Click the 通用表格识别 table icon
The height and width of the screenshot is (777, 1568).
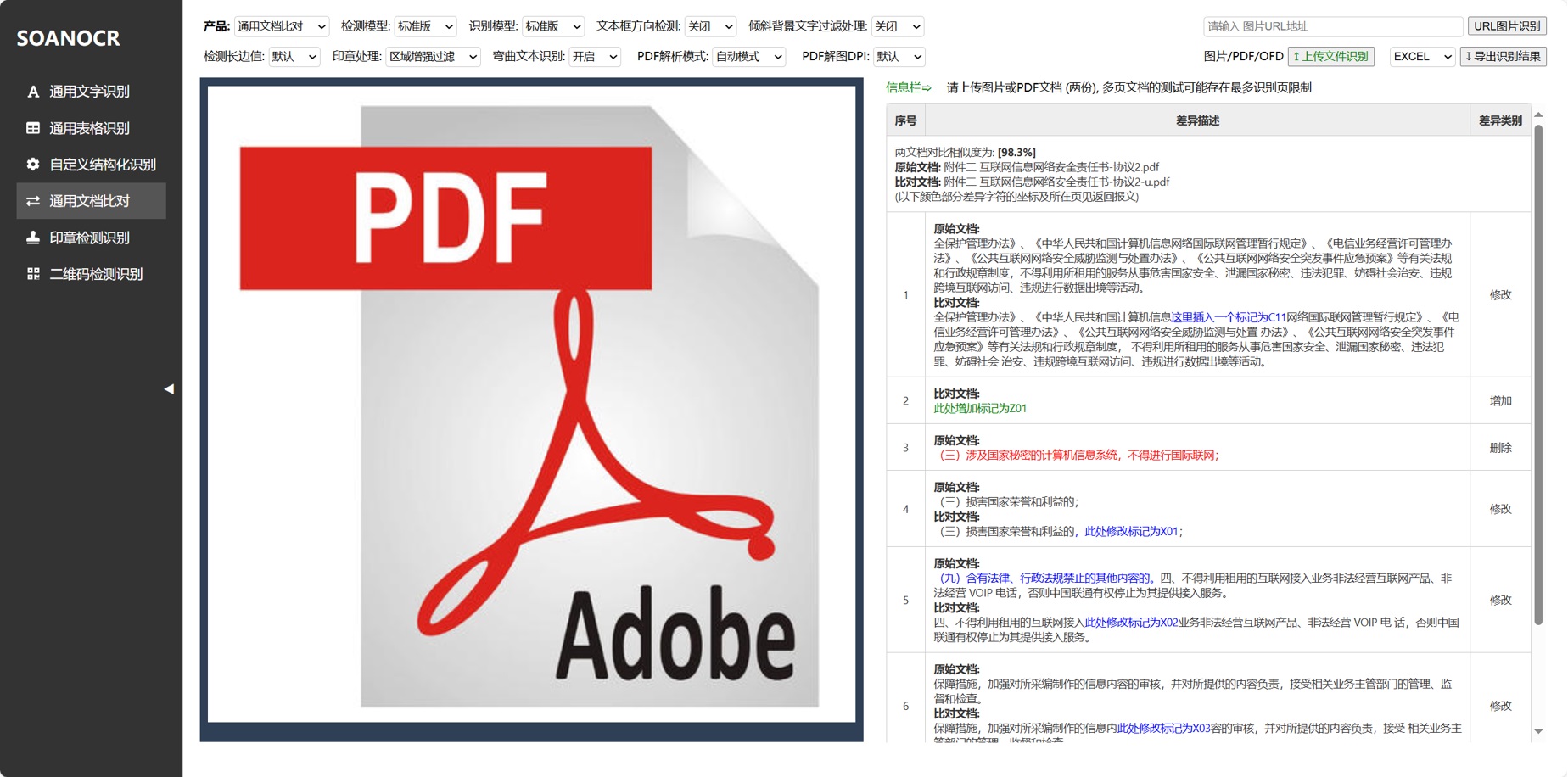click(x=33, y=128)
